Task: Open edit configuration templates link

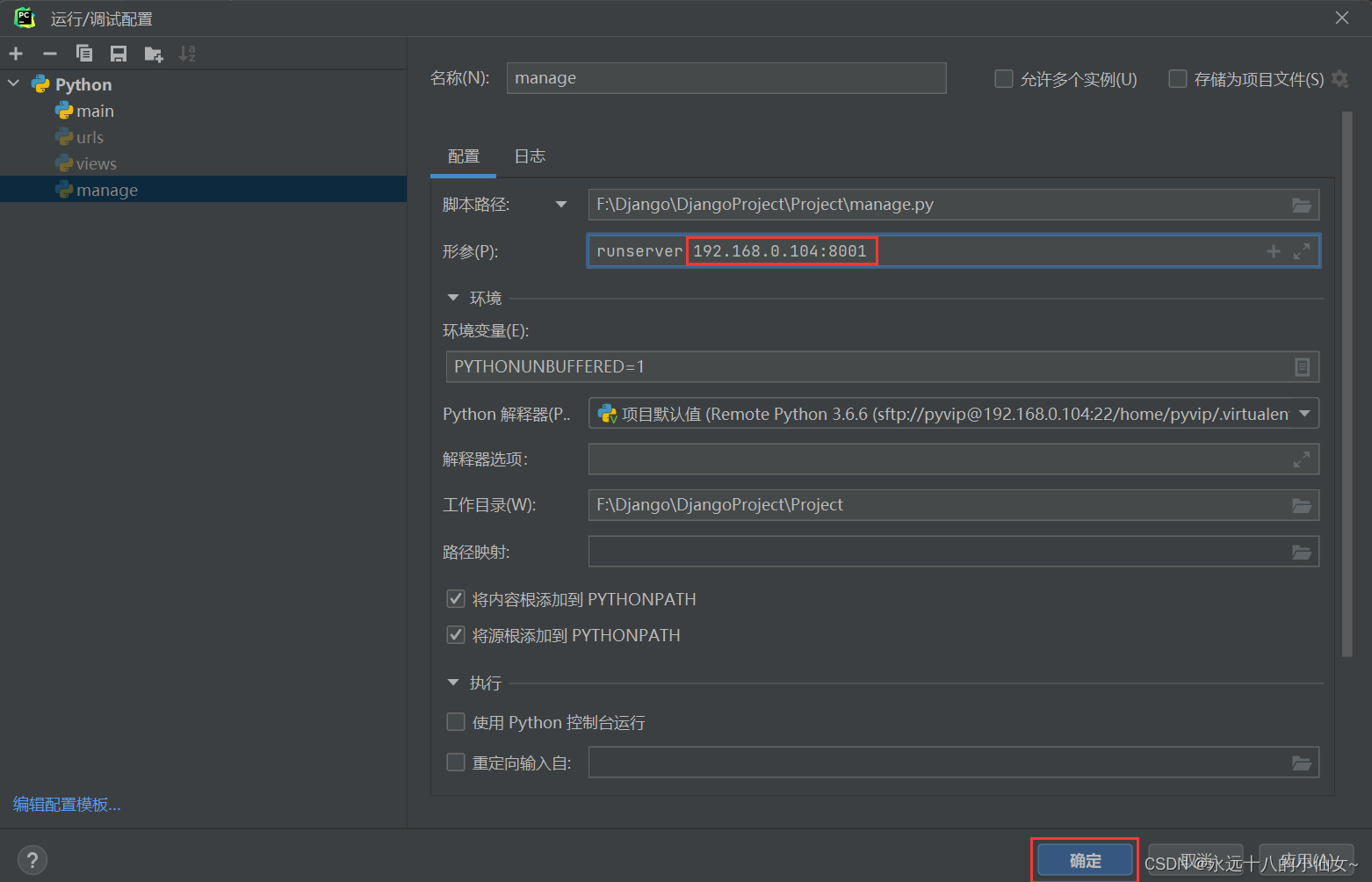Action: (x=67, y=805)
